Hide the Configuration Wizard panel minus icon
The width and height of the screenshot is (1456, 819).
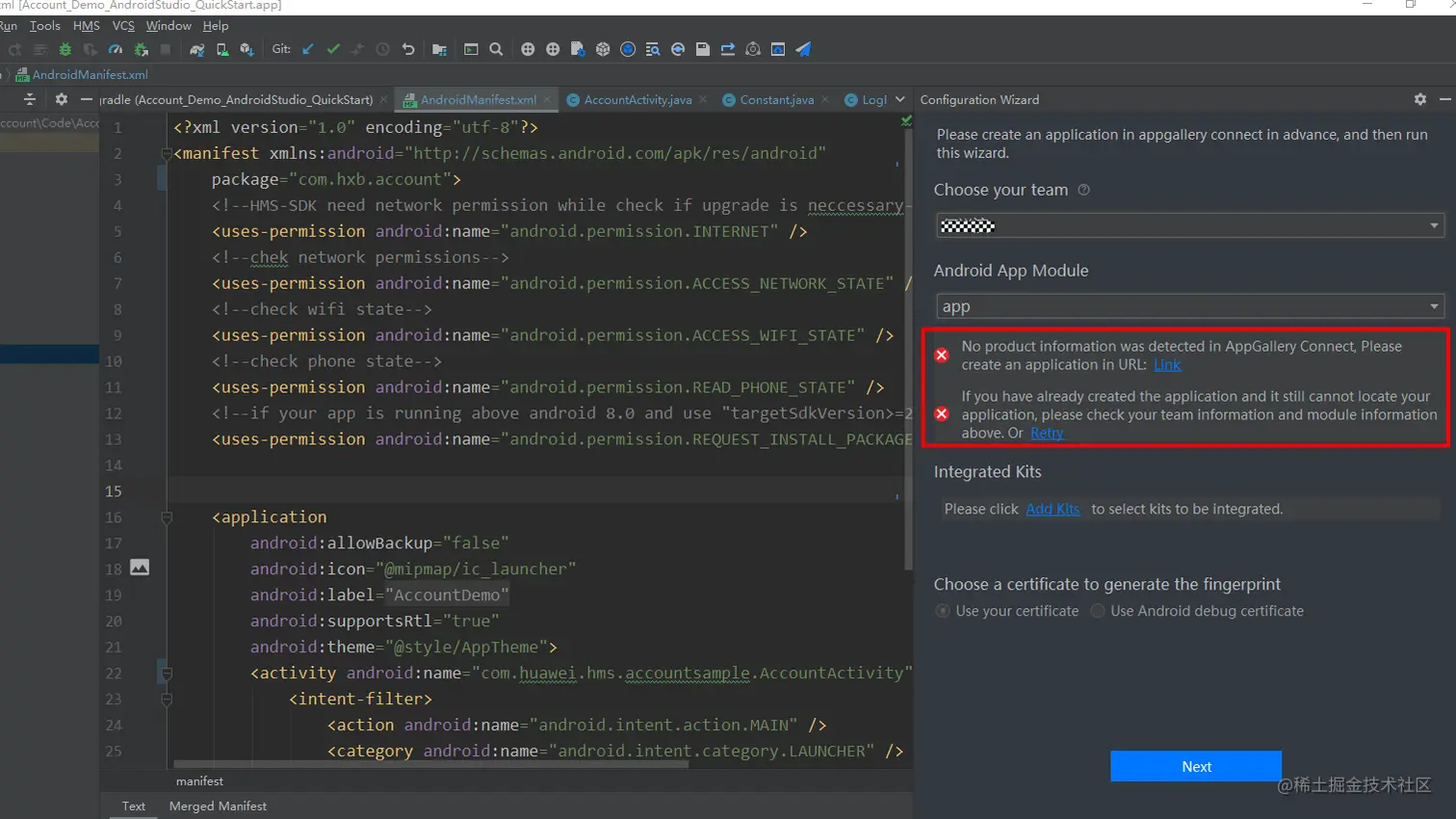pyautogui.click(x=1444, y=99)
